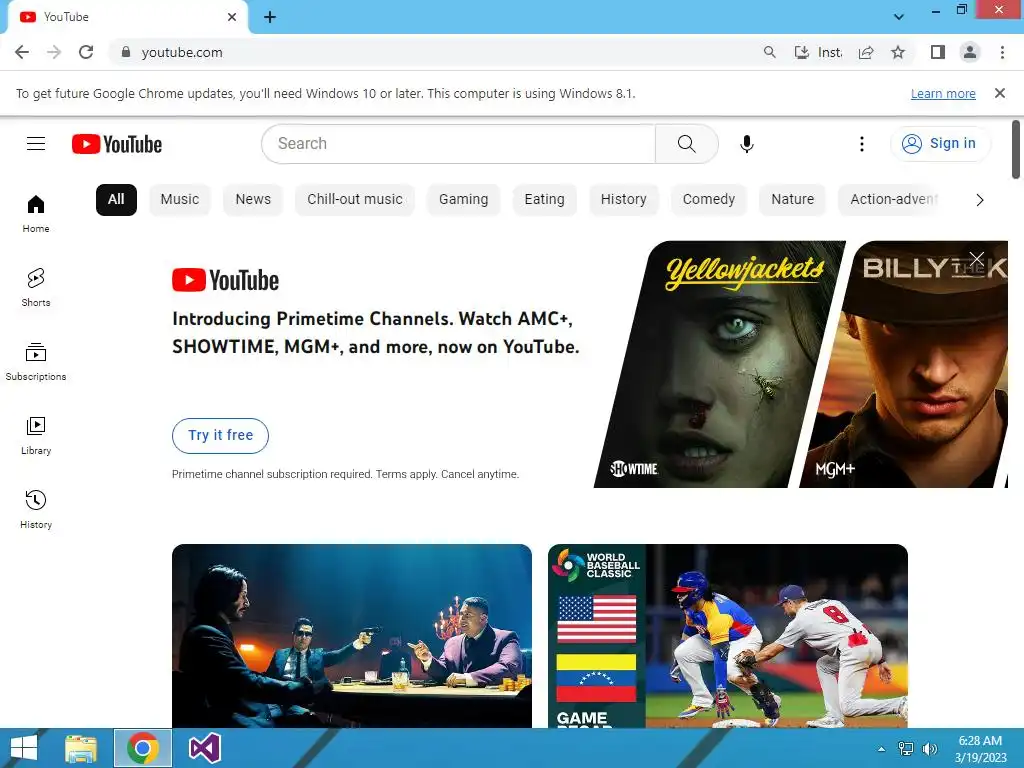Open the World Baseball Classic thumbnail
Image resolution: width=1024 pixels, height=768 pixels.
tap(728, 635)
